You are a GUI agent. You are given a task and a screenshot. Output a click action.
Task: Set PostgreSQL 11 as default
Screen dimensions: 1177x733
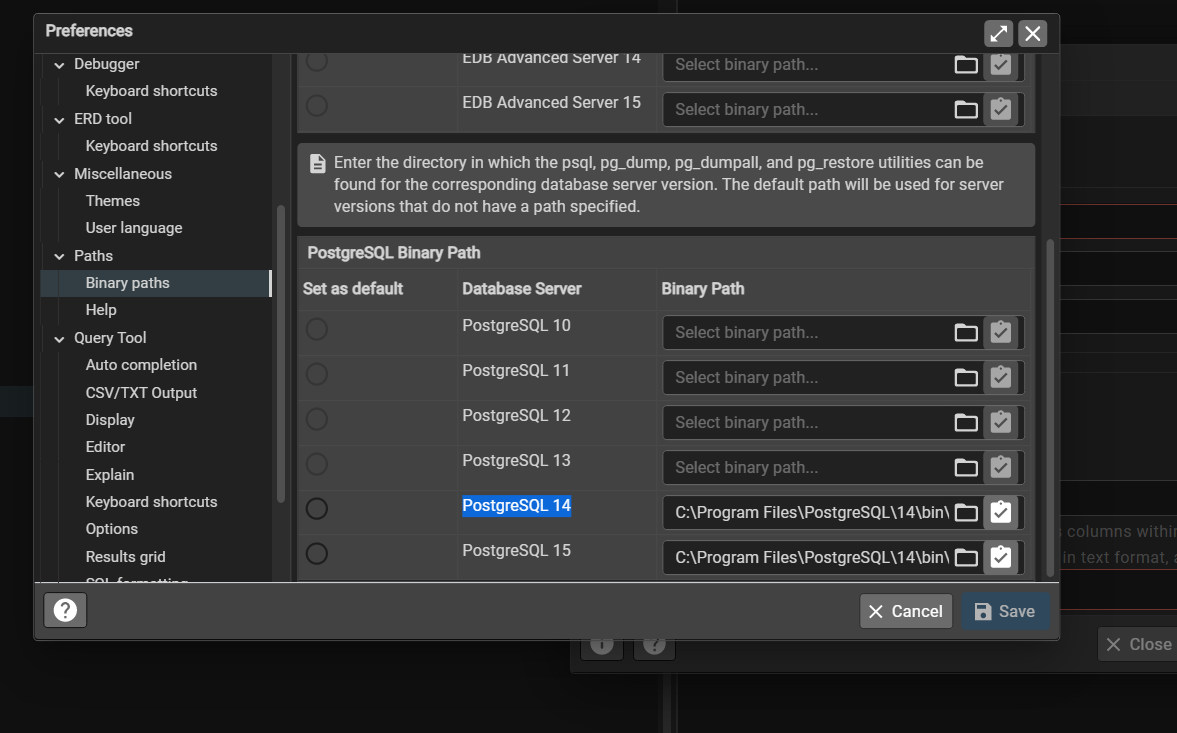pyautogui.click(x=317, y=374)
